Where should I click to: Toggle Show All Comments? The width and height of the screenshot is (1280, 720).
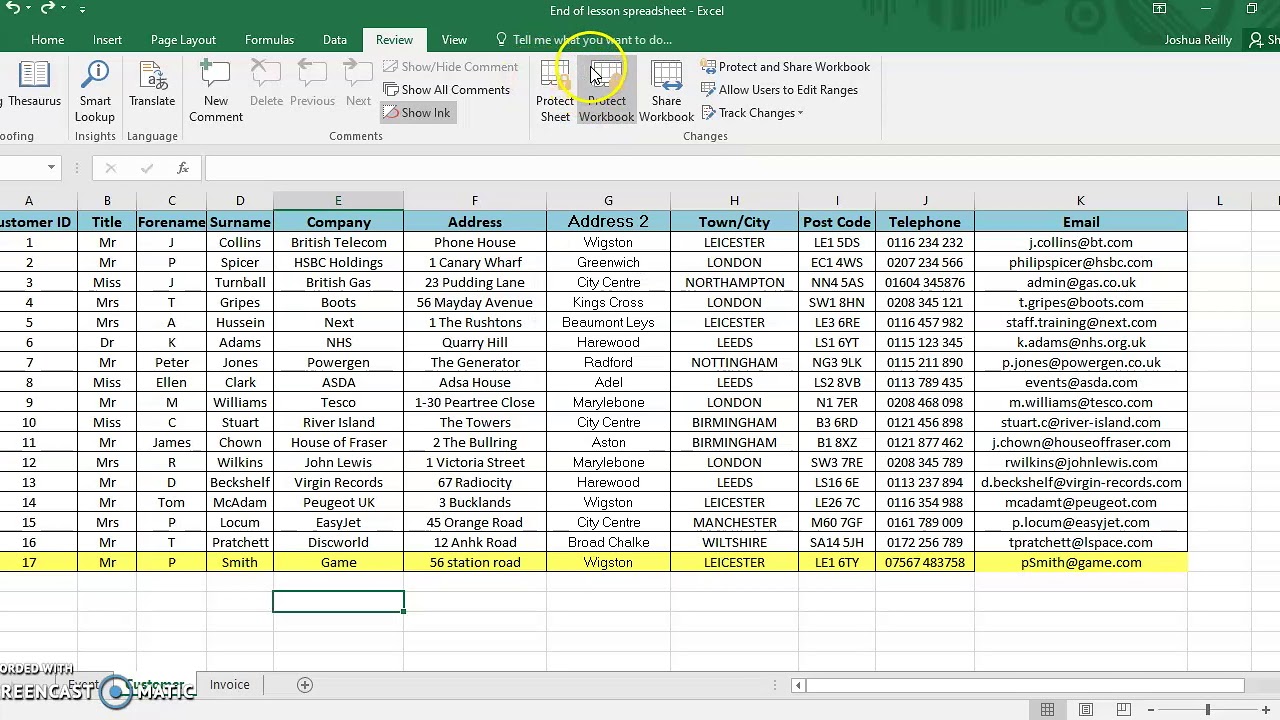click(x=446, y=90)
